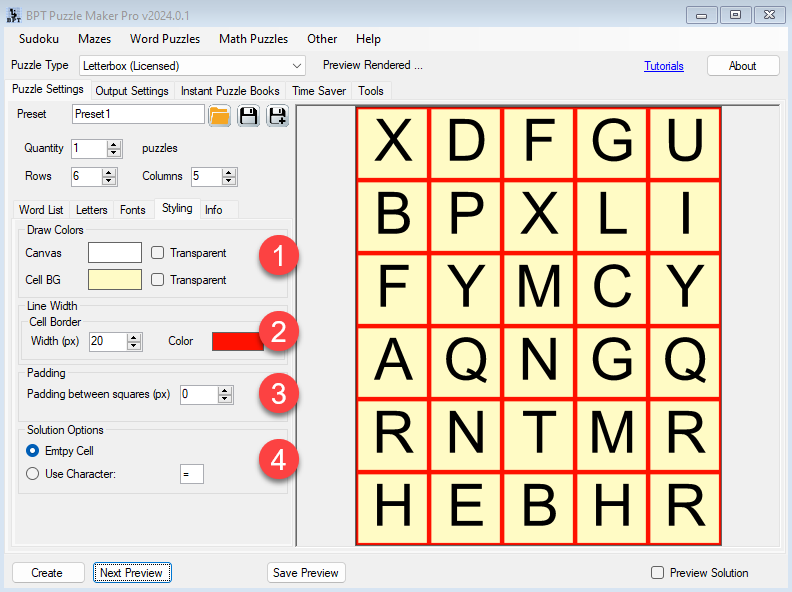
Task: Increase Cell Border Width with up arrow
Action: [133, 337]
